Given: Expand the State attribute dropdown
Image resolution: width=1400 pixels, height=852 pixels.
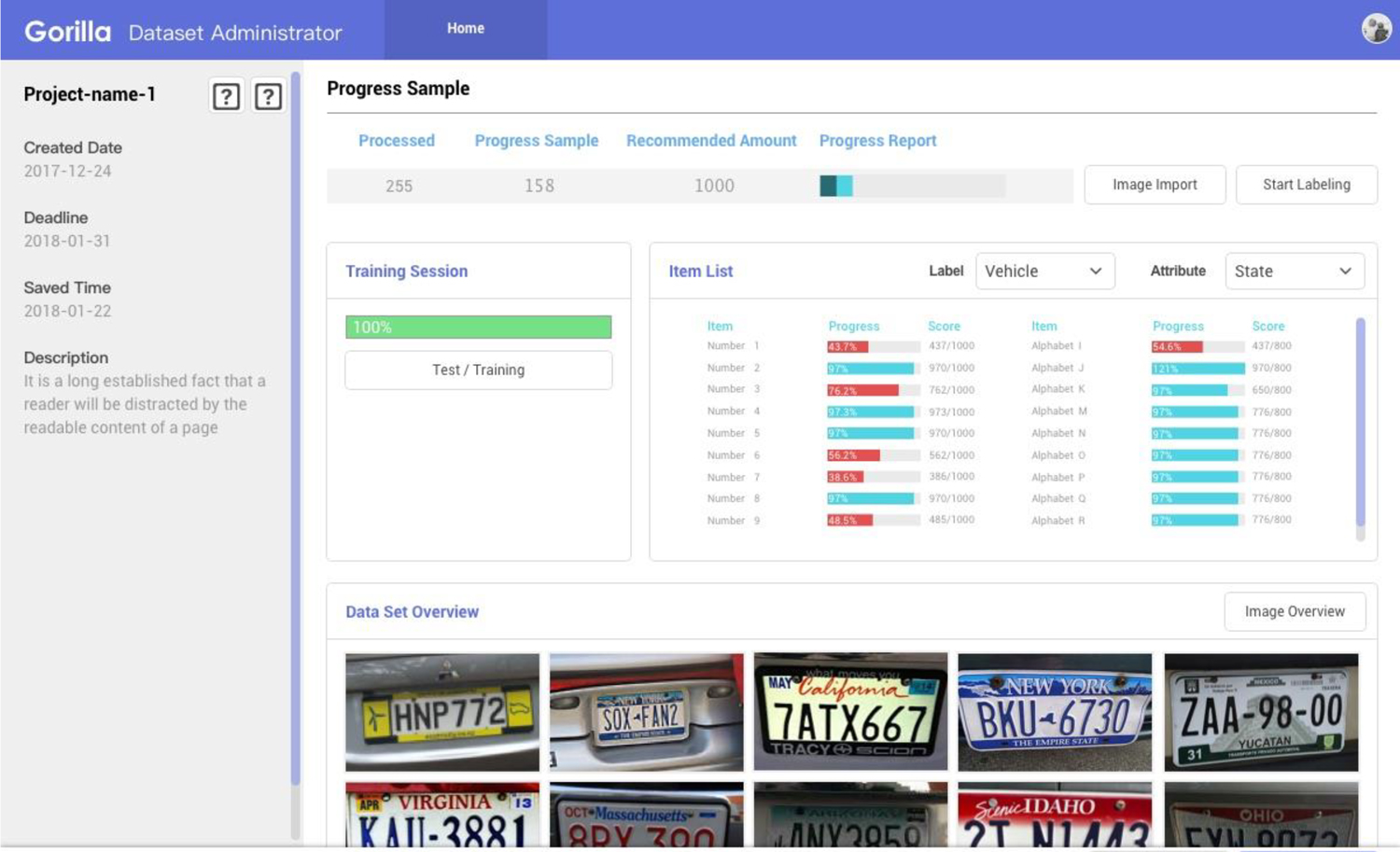Looking at the screenshot, I should click(1294, 272).
